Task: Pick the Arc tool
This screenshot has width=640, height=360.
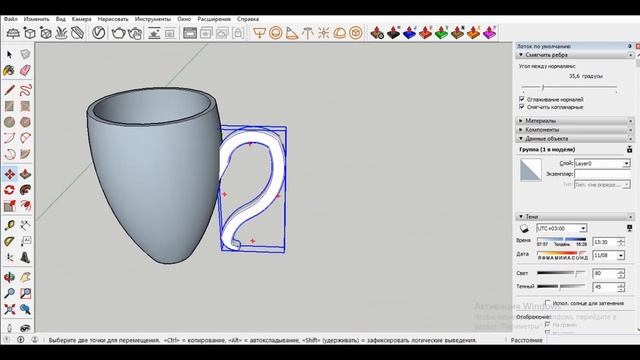Action: coord(9,138)
